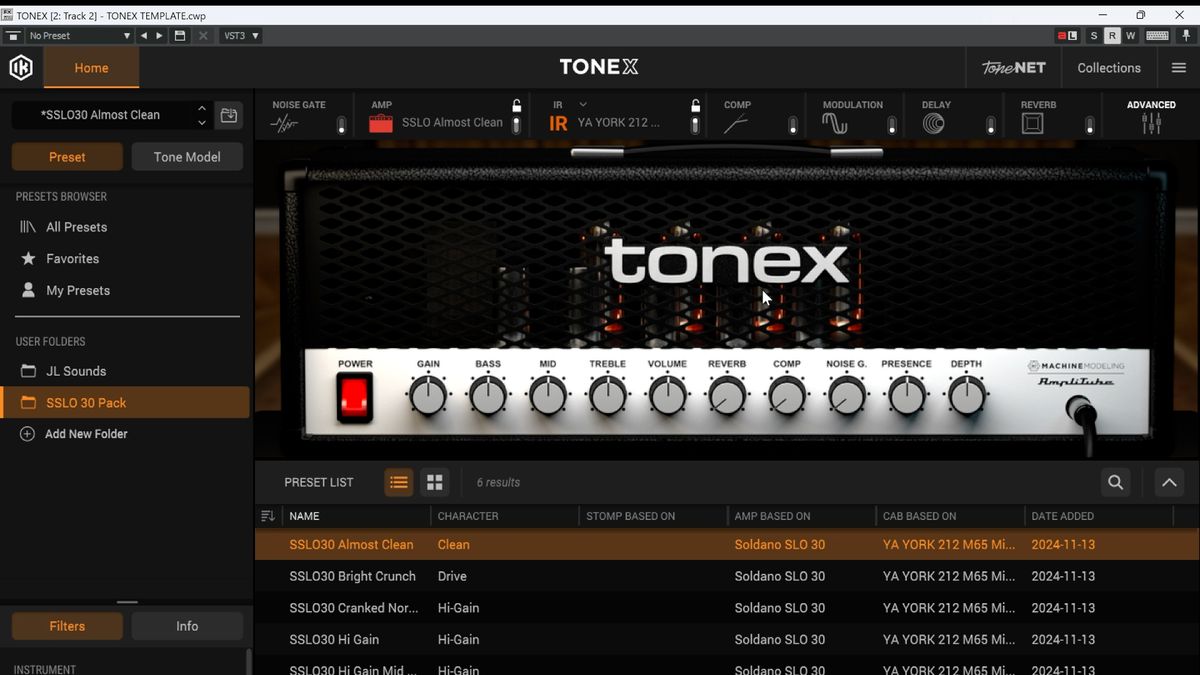This screenshot has height=675, width=1200.
Task: Open the VST3 dropdown menu
Action: tap(241, 35)
